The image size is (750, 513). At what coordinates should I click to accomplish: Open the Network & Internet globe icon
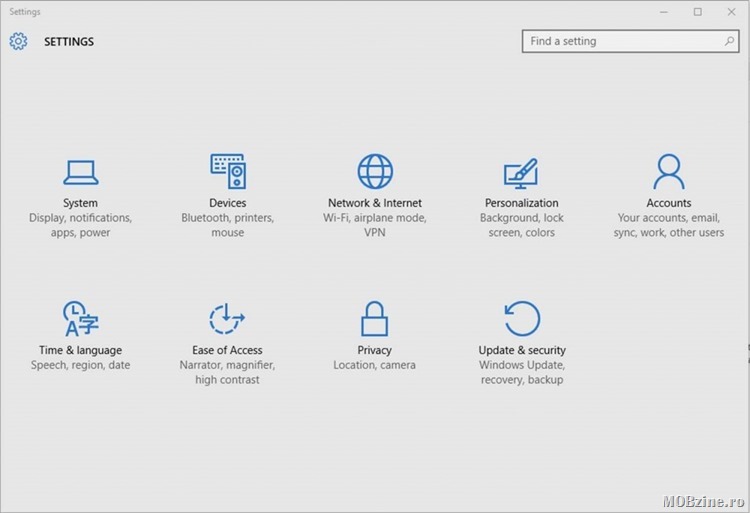[375, 171]
